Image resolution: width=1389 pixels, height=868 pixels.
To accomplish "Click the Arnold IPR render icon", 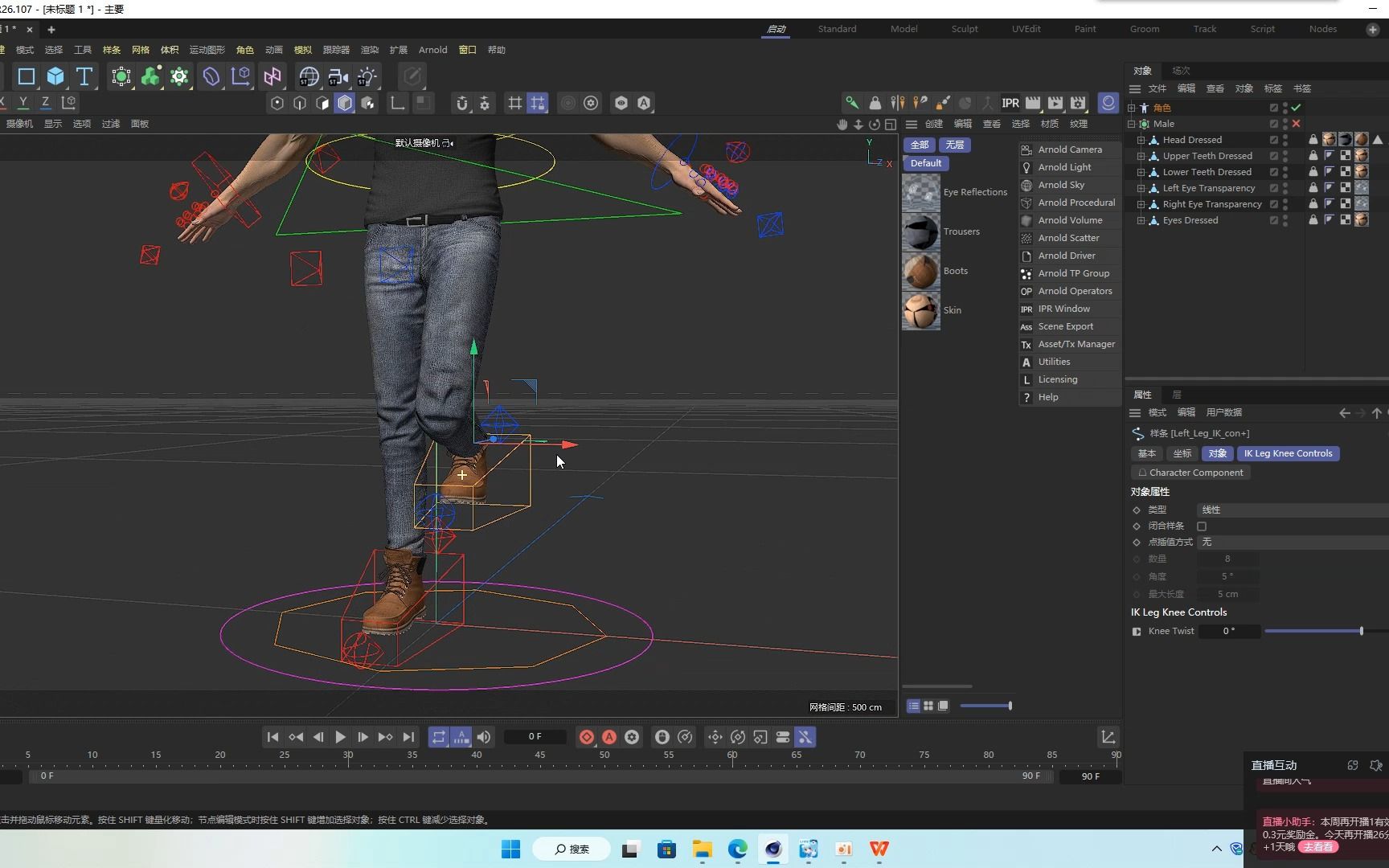I will (1010, 103).
